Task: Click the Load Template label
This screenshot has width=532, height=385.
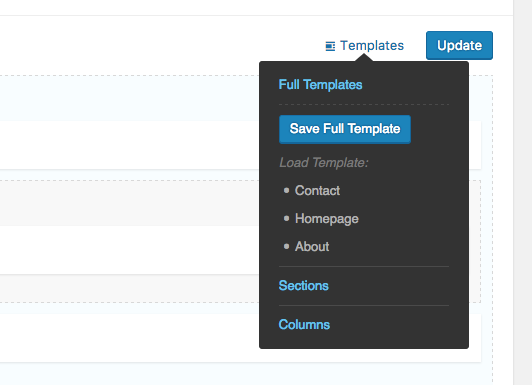Action: [324, 163]
